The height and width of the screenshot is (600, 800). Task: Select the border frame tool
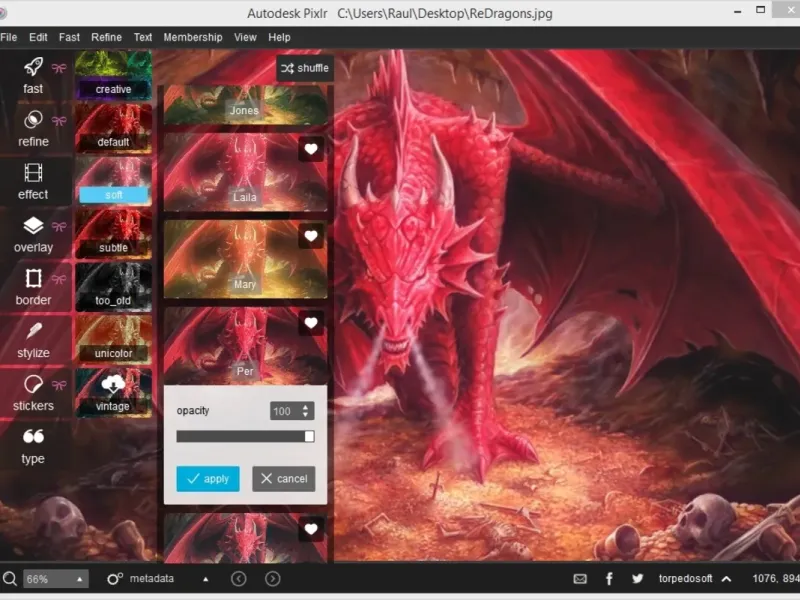click(33, 287)
